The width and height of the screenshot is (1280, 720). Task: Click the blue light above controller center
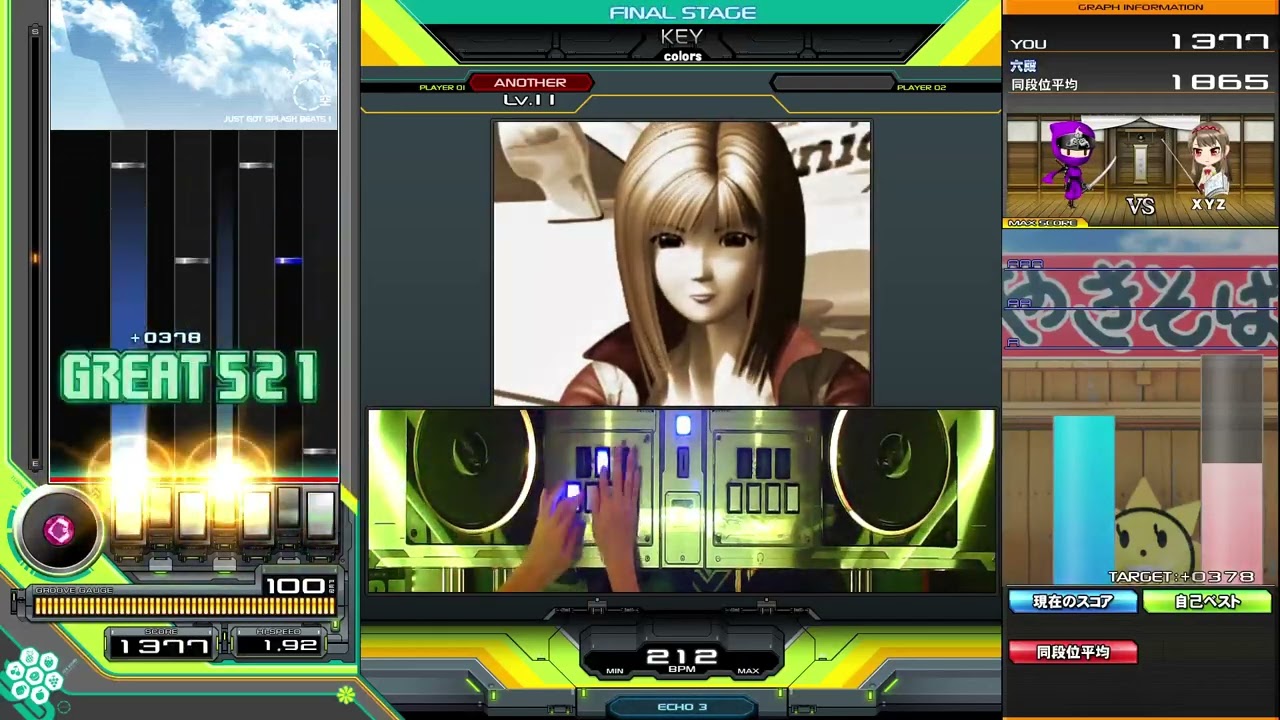tap(683, 426)
